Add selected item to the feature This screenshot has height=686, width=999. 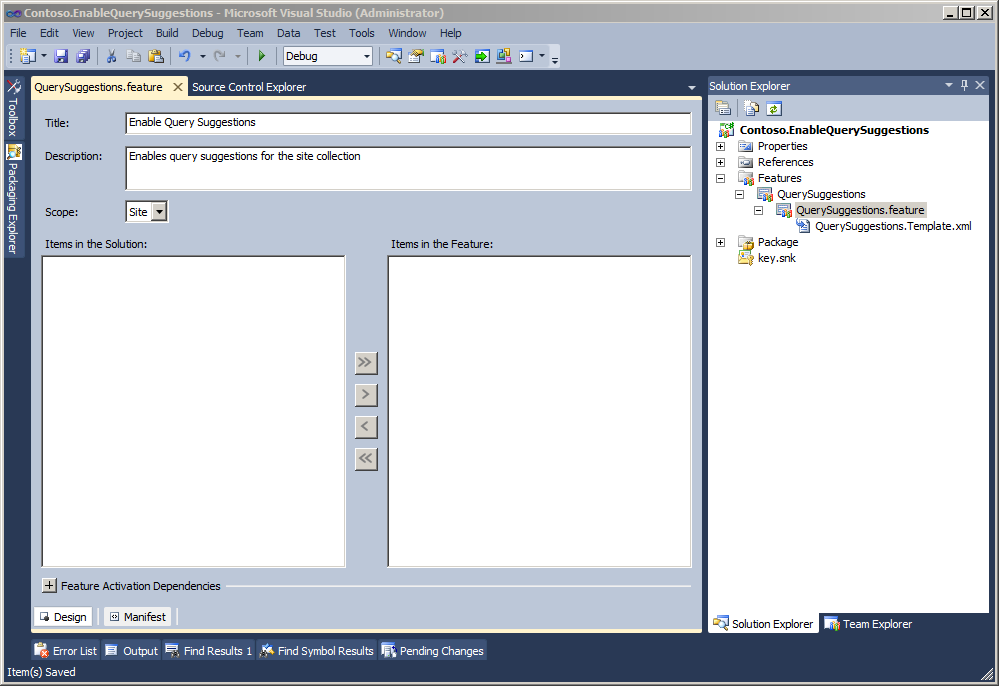tap(366, 394)
